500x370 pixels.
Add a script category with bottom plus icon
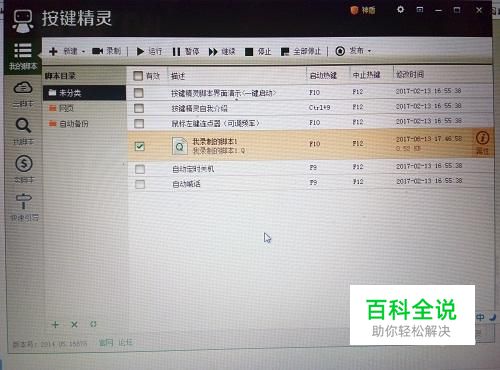[55, 325]
